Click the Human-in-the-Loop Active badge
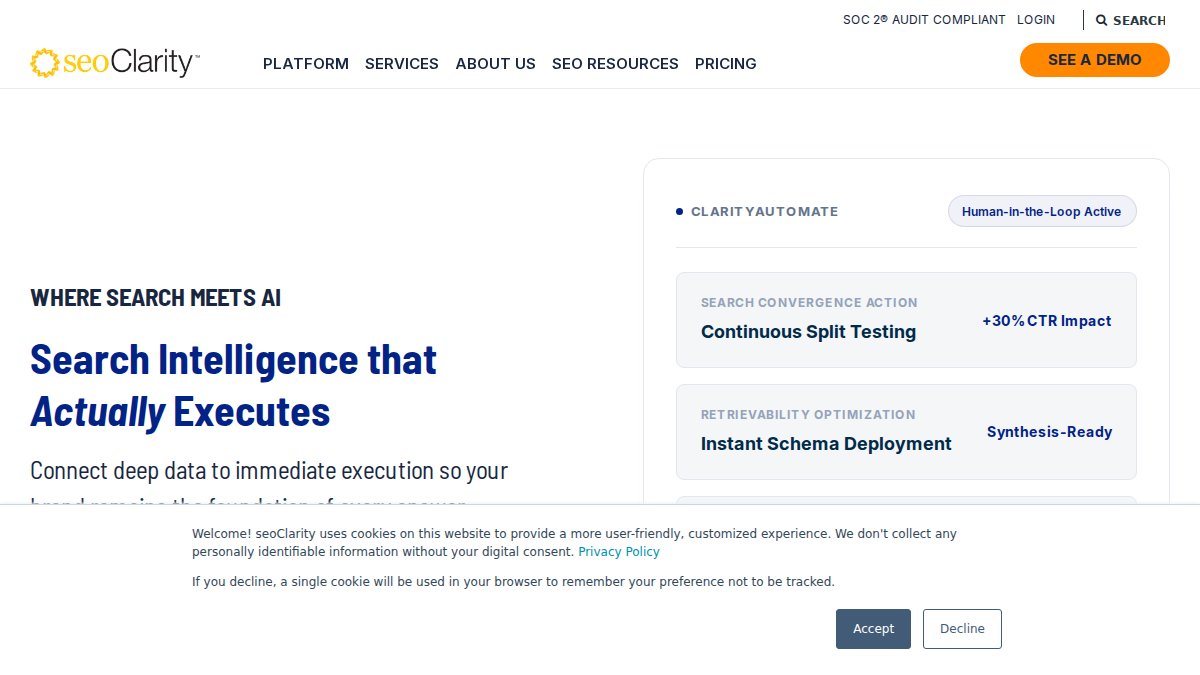1200x675 pixels. coord(1042,211)
